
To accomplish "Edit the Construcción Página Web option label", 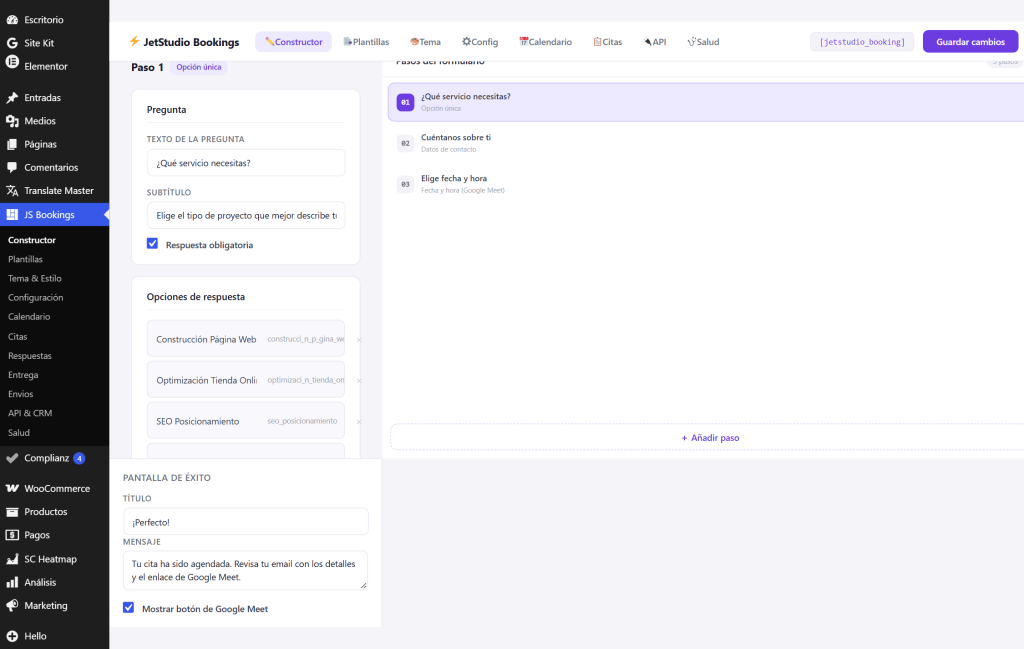I will (x=206, y=340).
